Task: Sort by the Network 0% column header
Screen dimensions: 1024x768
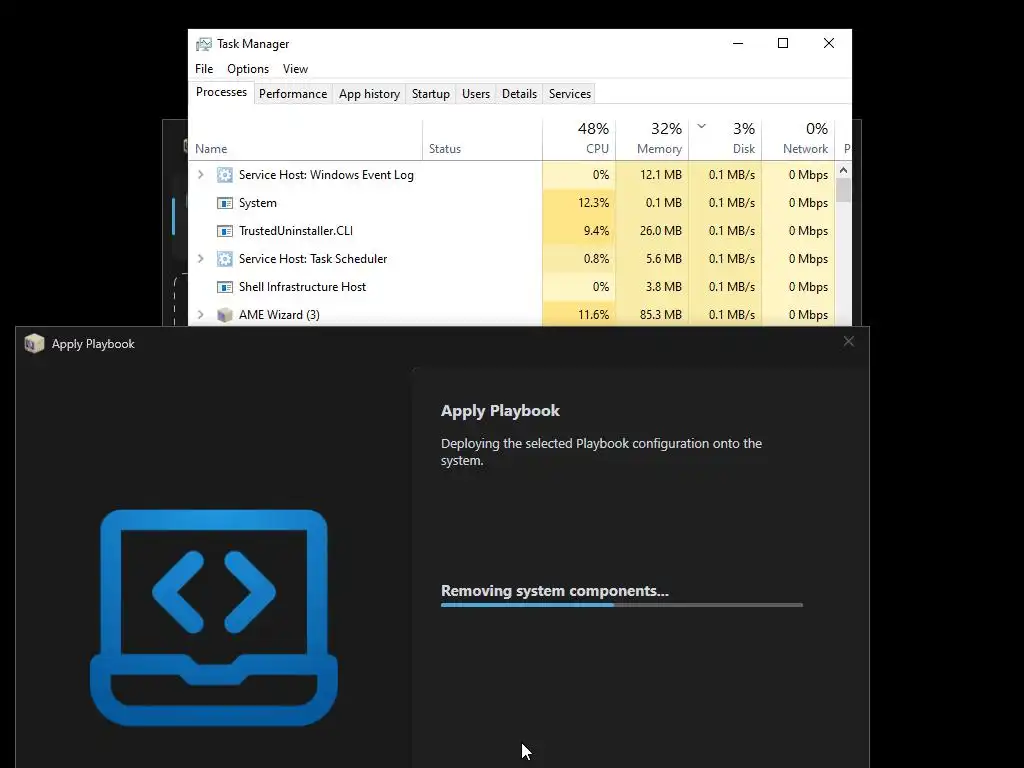Action: (798, 140)
